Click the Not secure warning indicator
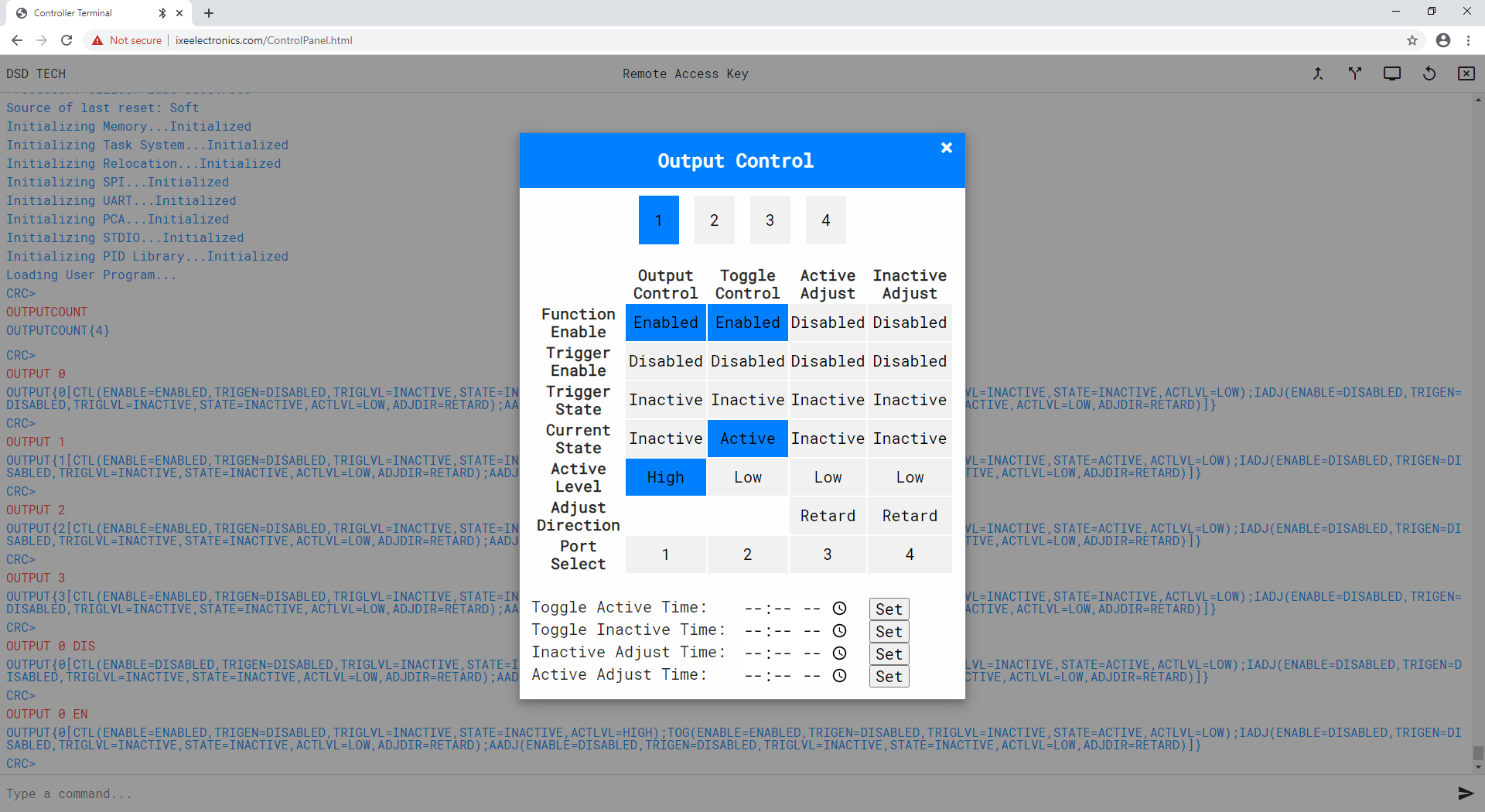 click(127, 40)
